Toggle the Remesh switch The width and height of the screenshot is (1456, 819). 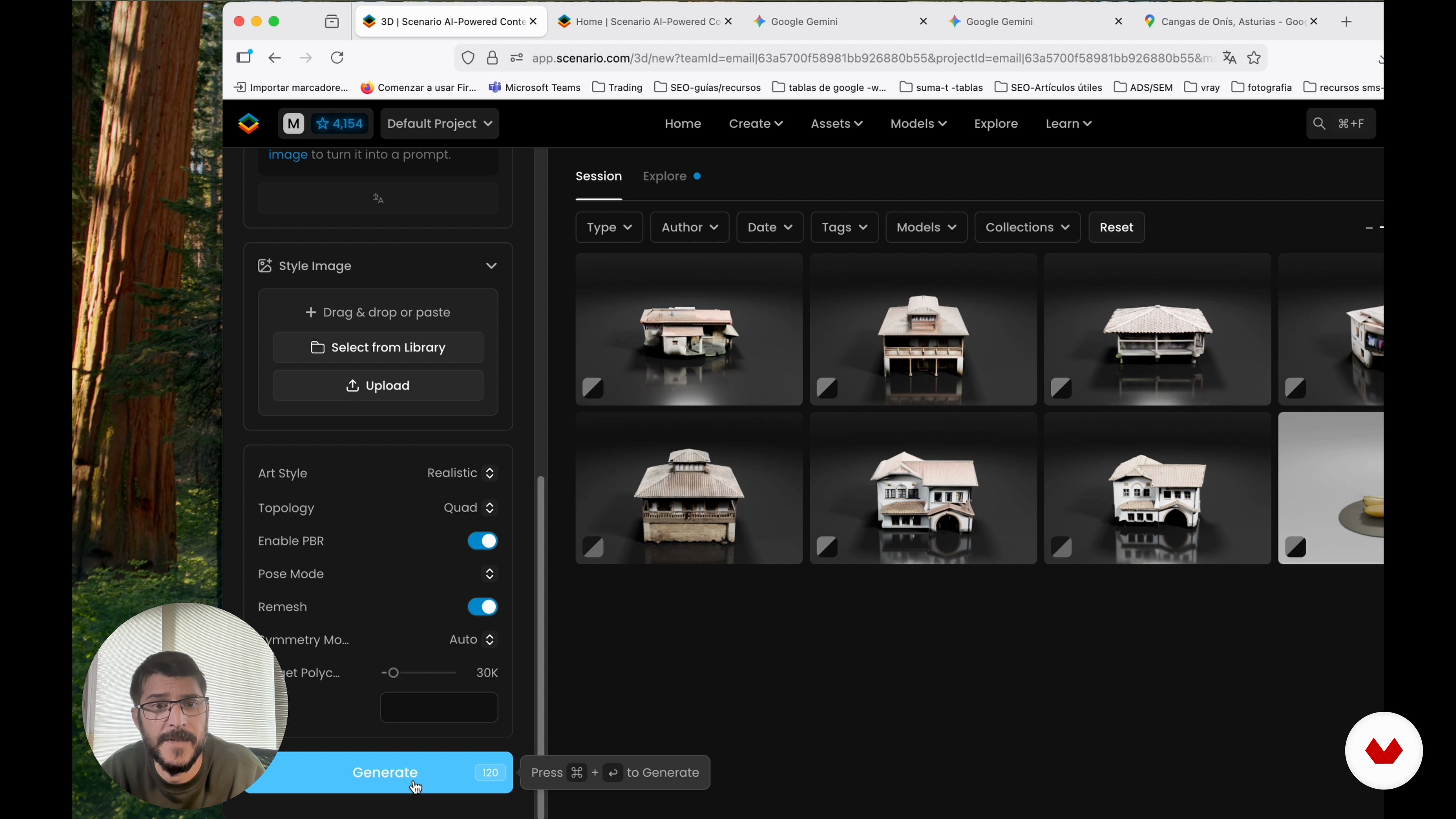pos(483,607)
